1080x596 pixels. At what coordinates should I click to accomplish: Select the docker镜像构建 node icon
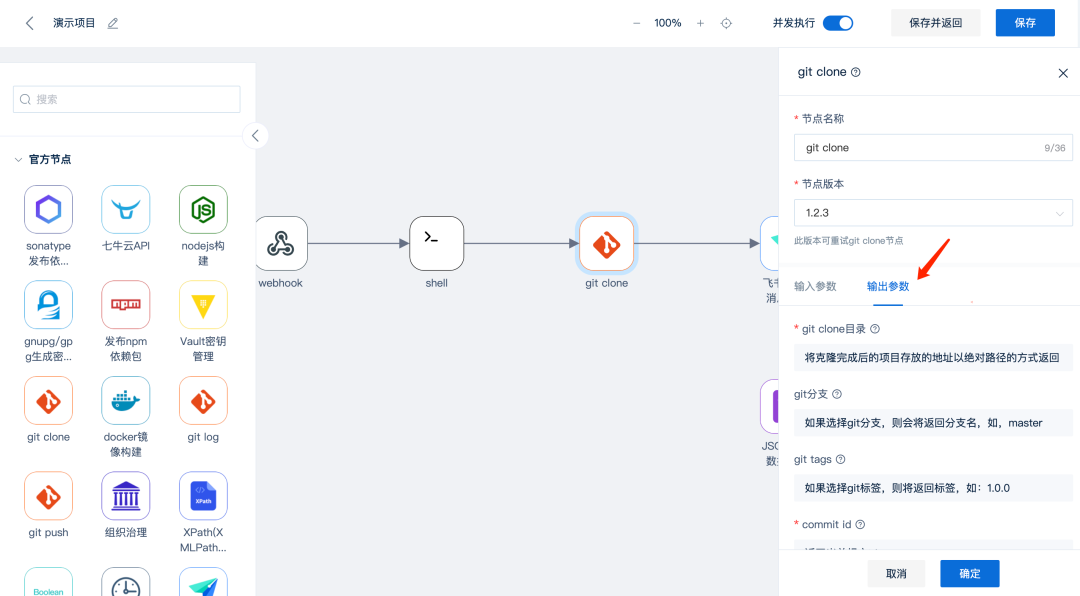click(125, 400)
